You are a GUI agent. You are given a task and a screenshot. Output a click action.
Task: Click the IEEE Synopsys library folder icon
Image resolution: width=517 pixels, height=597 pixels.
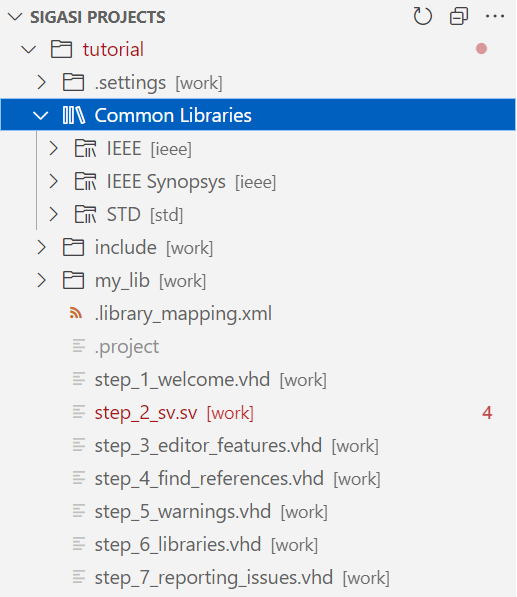click(x=85, y=181)
